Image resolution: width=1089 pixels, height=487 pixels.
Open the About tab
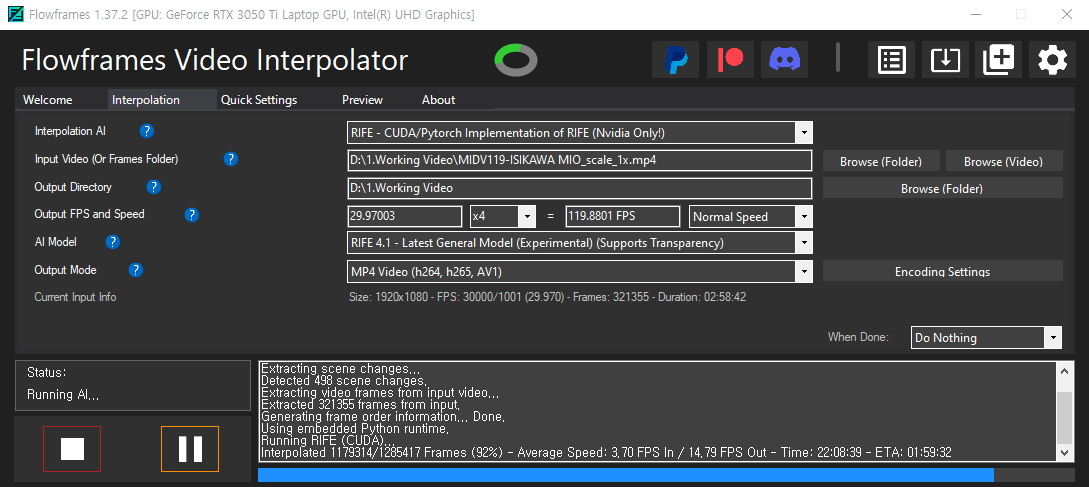(438, 100)
